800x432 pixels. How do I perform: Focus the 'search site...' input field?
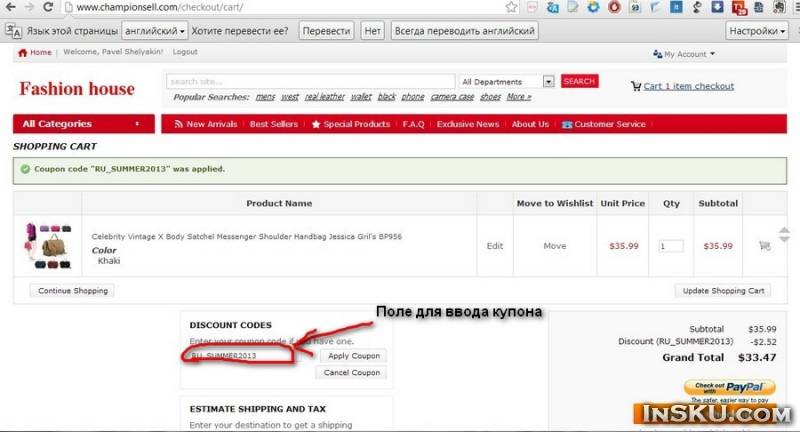click(x=310, y=82)
